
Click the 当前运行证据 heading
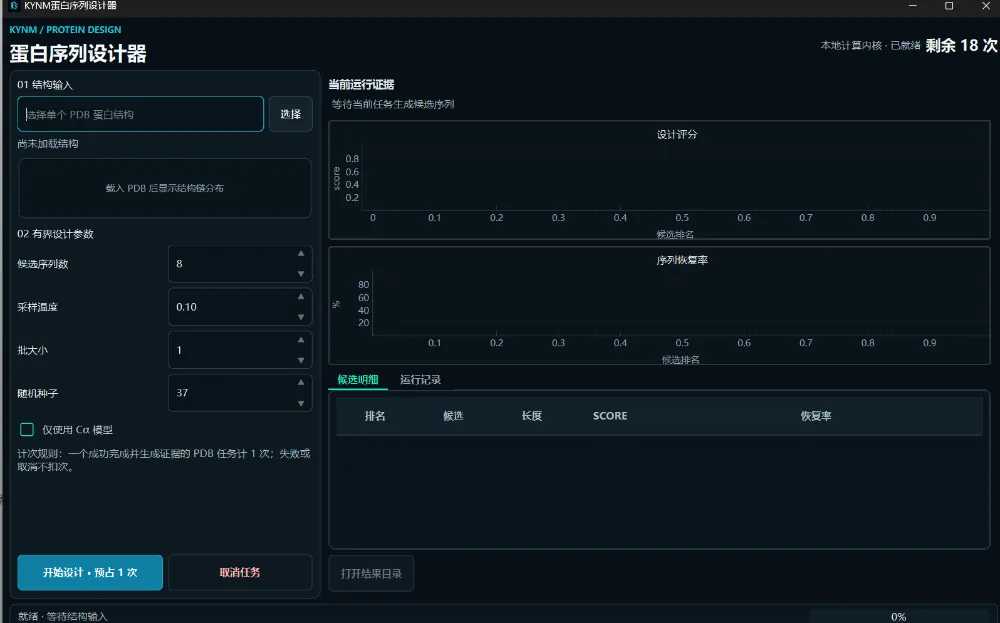point(361,85)
